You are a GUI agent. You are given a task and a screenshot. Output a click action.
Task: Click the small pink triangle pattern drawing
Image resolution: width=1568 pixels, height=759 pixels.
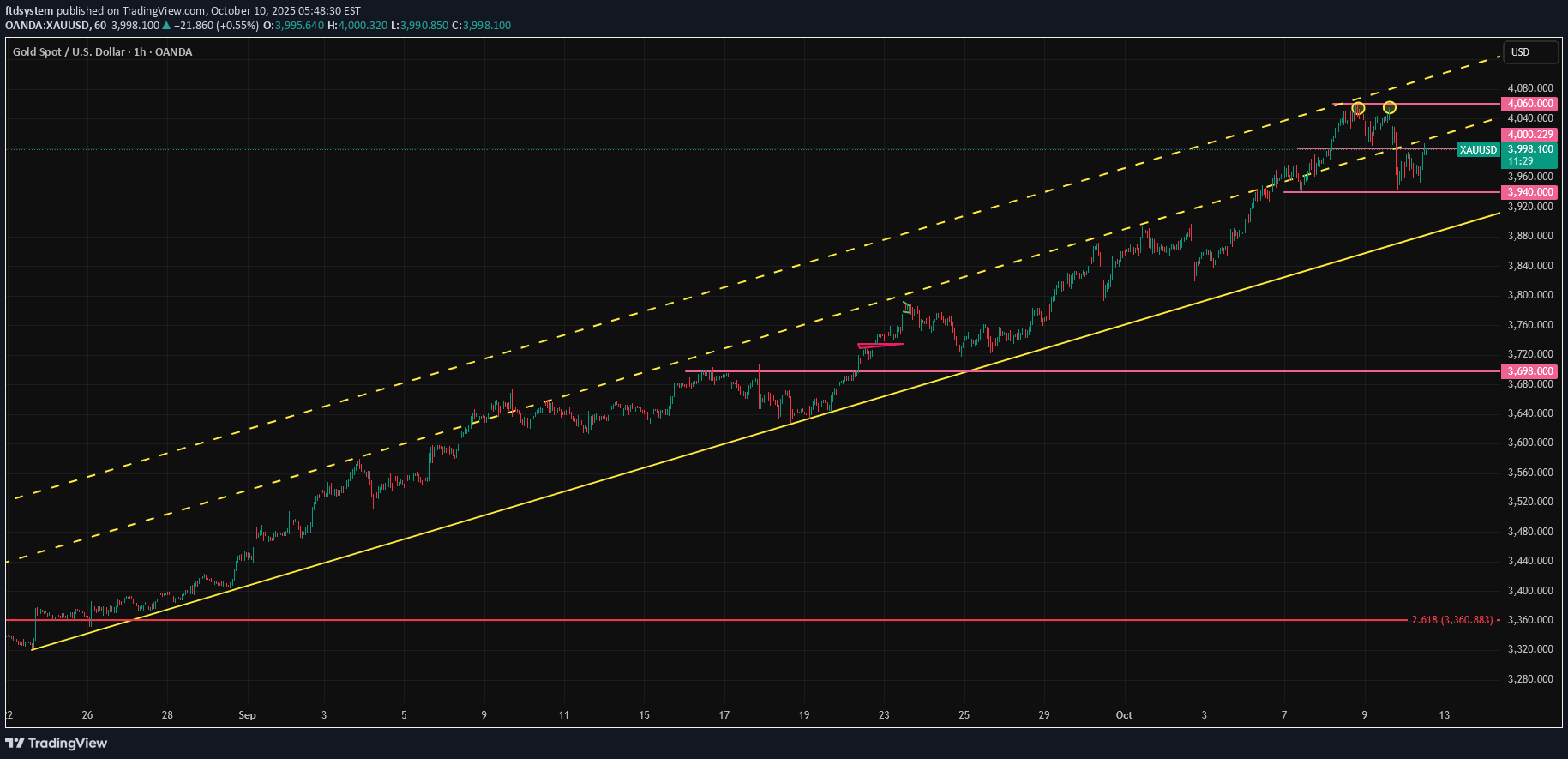[879, 345]
